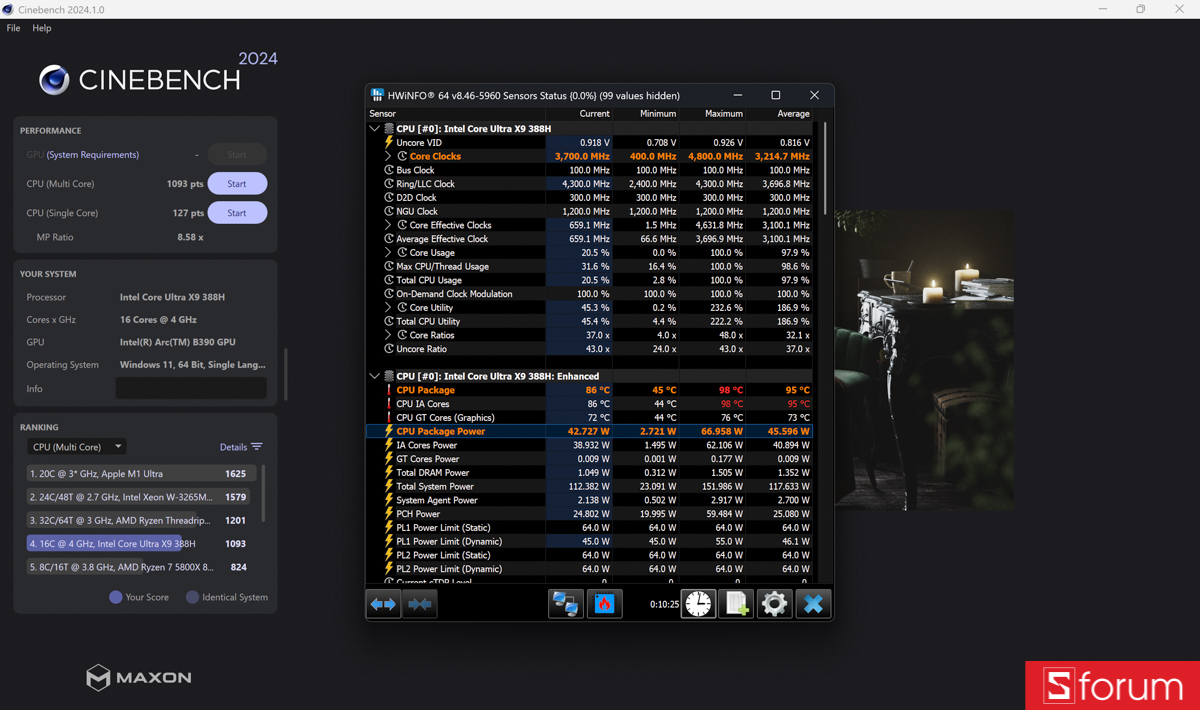The width and height of the screenshot is (1200, 710).
Task: Select the CPU GT Cores (Graphics) row
Action: 590,418
